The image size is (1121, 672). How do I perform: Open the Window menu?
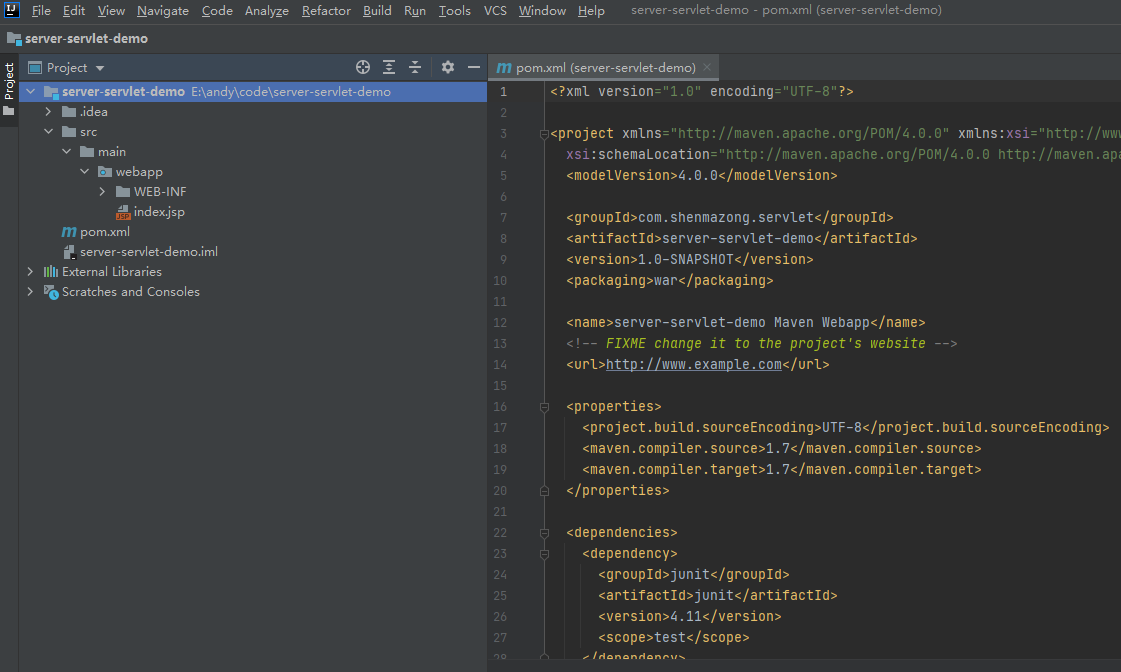[542, 11]
